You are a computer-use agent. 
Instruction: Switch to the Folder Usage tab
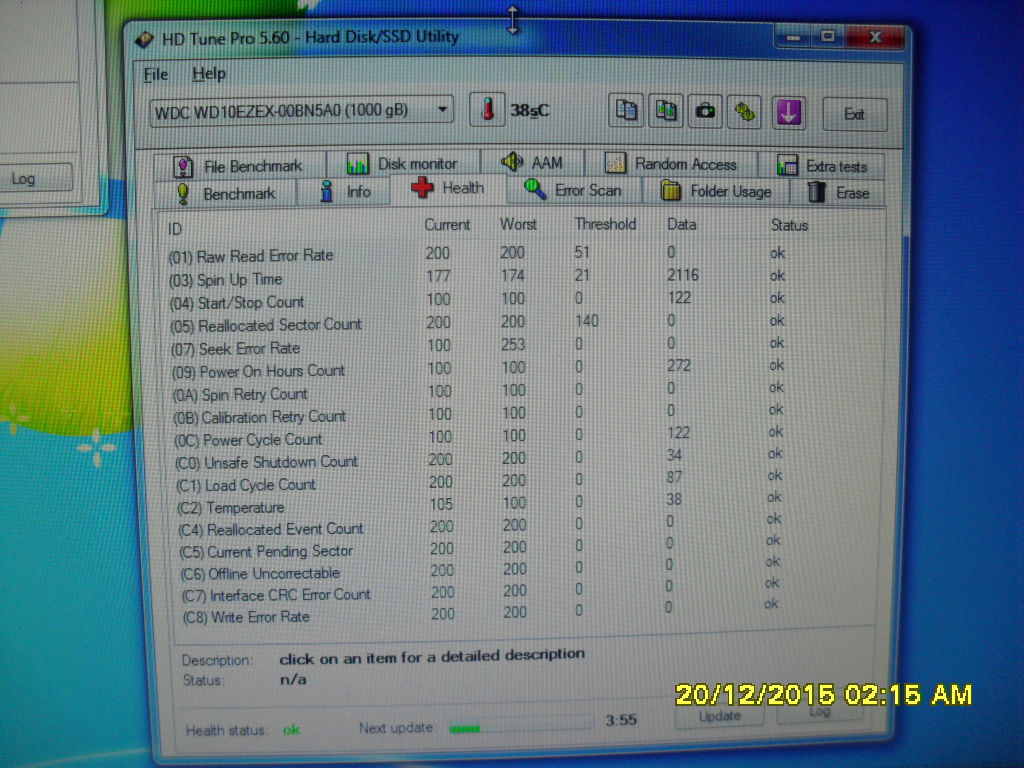[x=716, y=191]
